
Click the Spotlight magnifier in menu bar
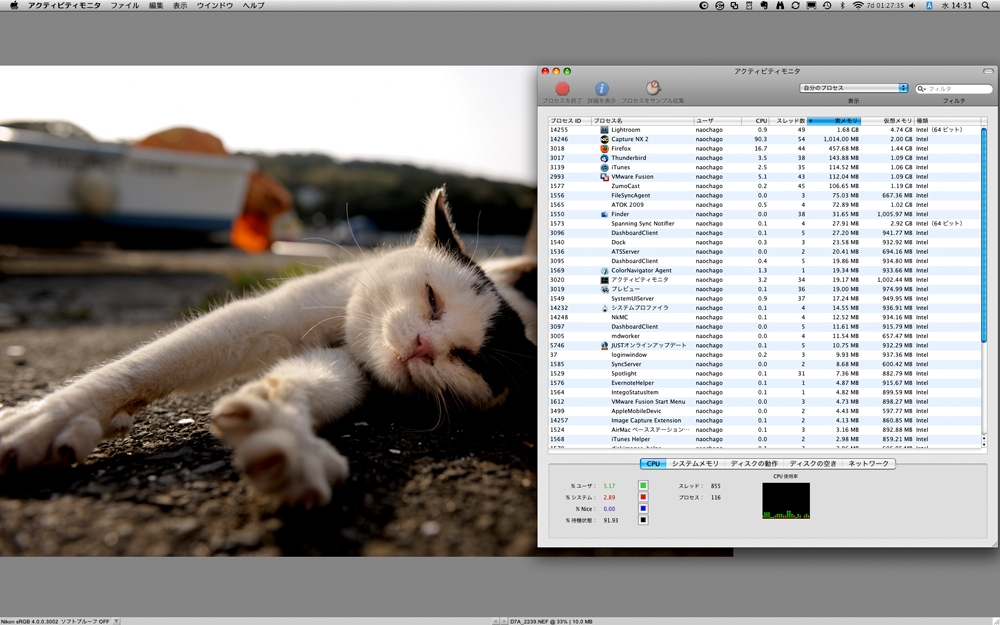point(986,6)
